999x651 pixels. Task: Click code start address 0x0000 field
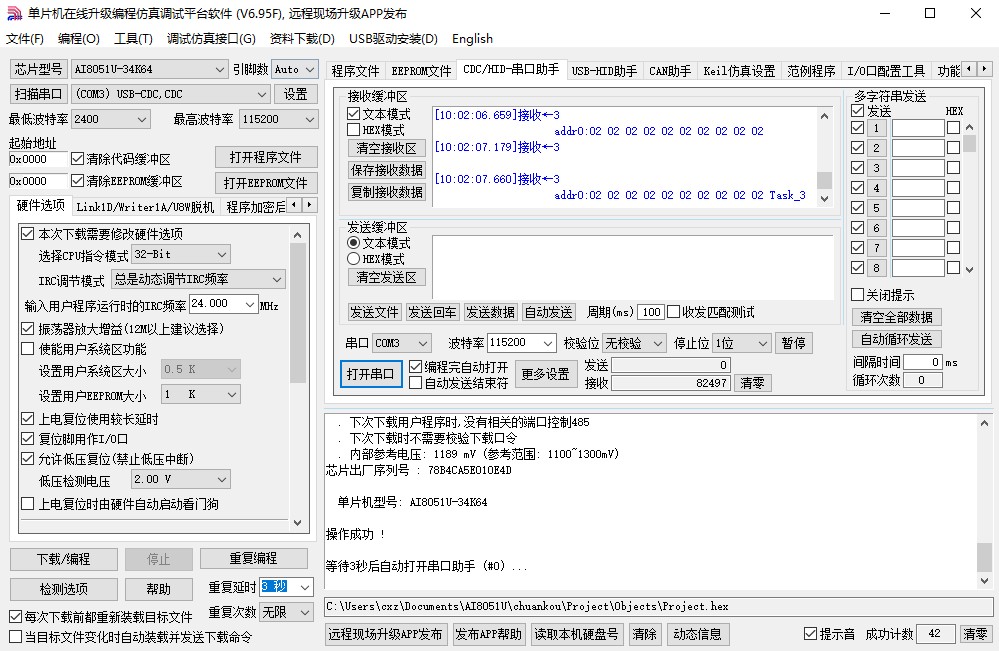[x=37, y=159]
